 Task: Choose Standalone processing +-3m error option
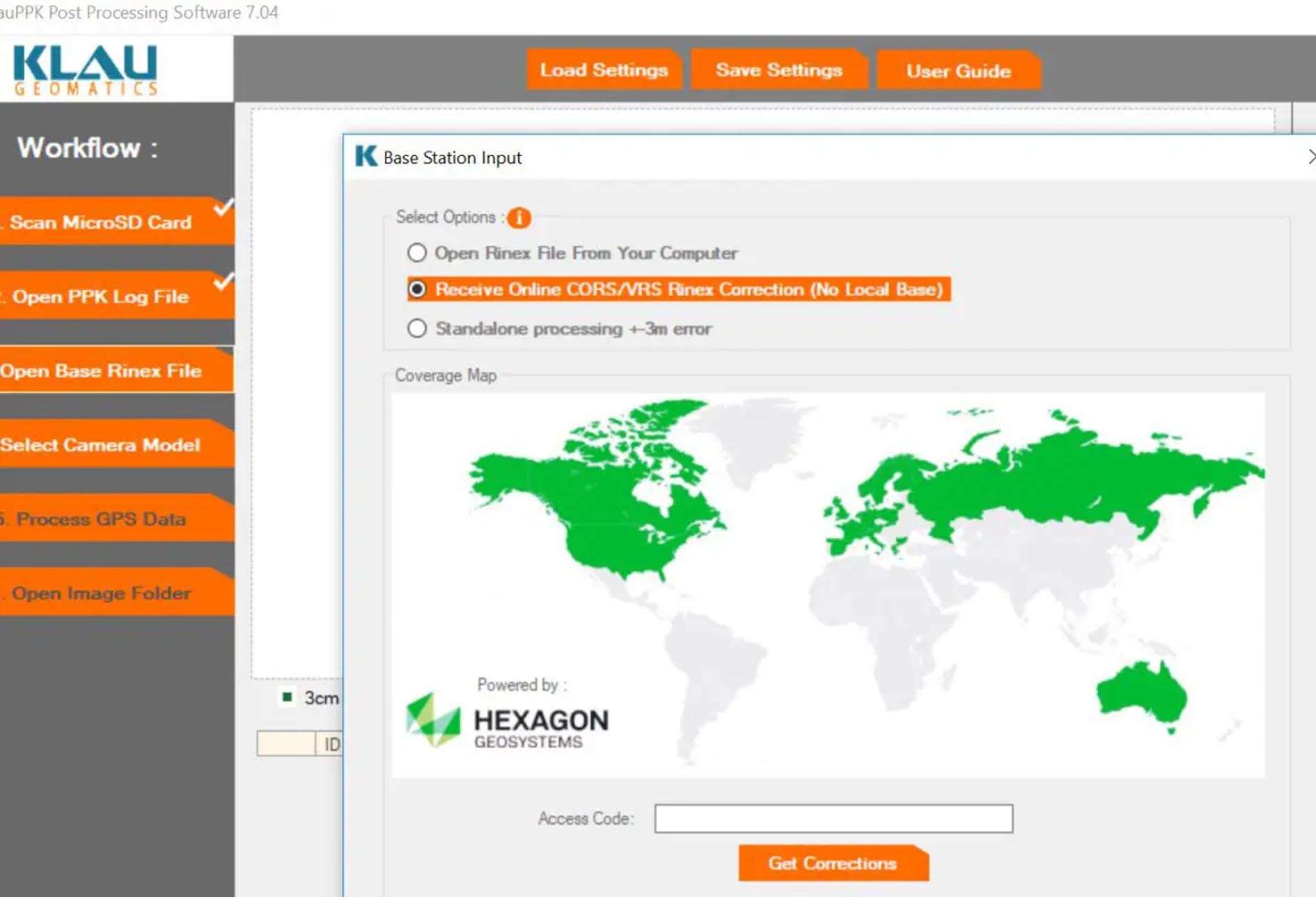tap(417, 328)
